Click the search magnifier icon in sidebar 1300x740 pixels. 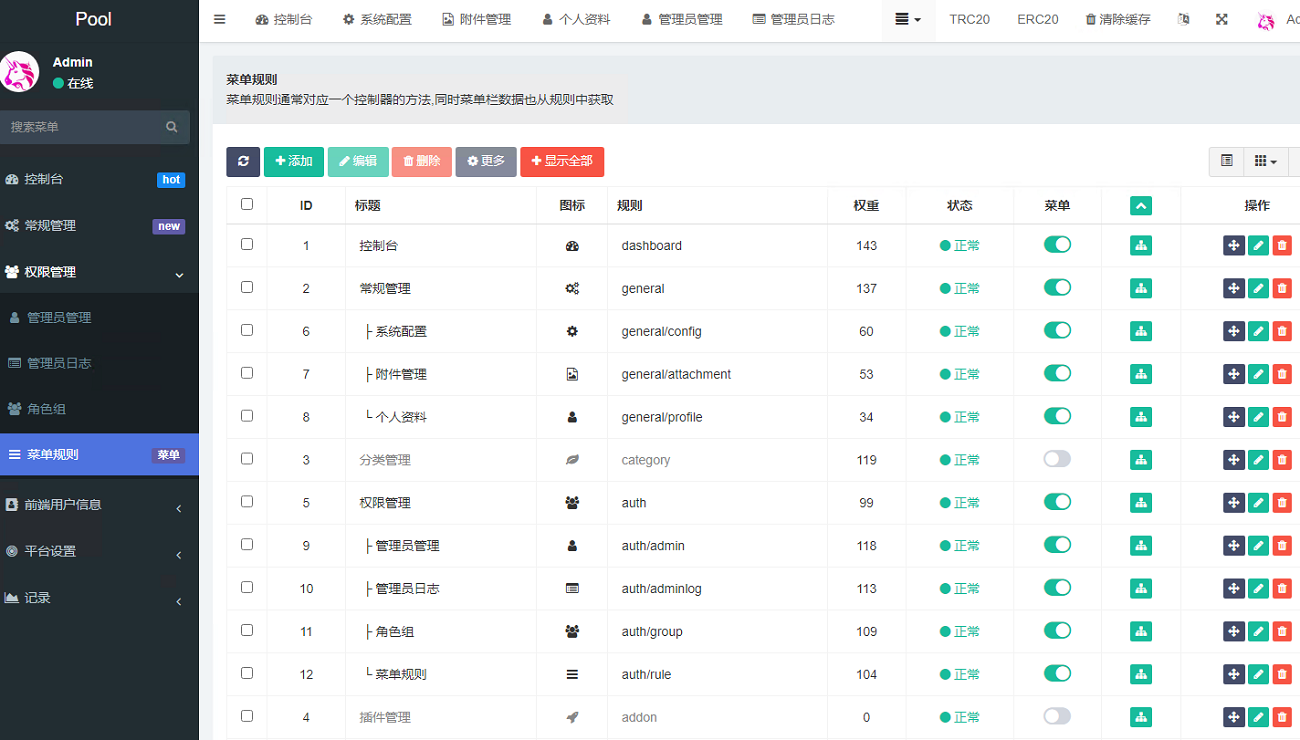(172, 127)
